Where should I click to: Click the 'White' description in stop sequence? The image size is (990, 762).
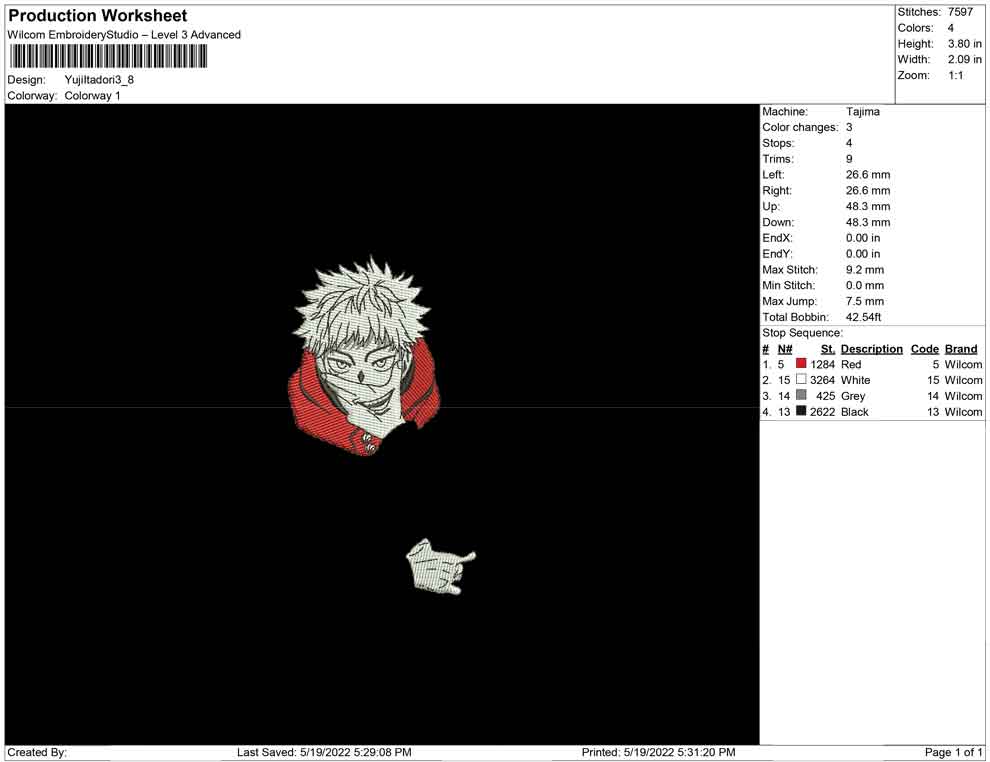[x=855, y=380]
